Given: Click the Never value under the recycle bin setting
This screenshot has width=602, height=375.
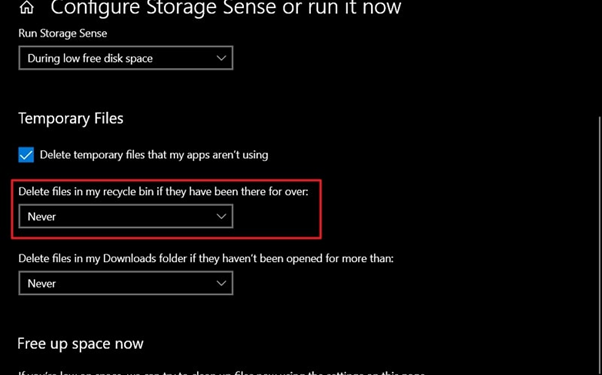Looking at the screenshot, I should (41, 217).
